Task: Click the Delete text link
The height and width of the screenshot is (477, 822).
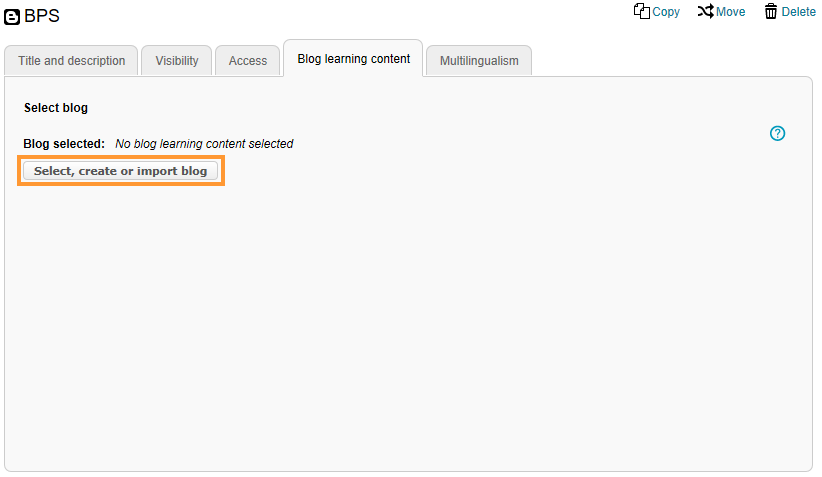Action: point(799,12)
